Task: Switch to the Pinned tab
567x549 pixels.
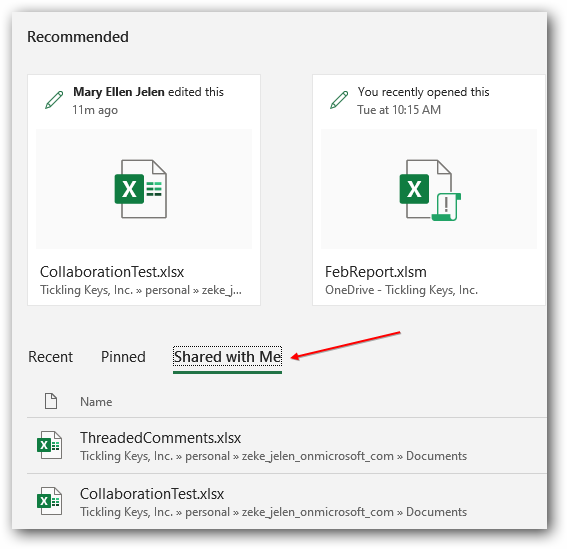Action: click(123, 357)
